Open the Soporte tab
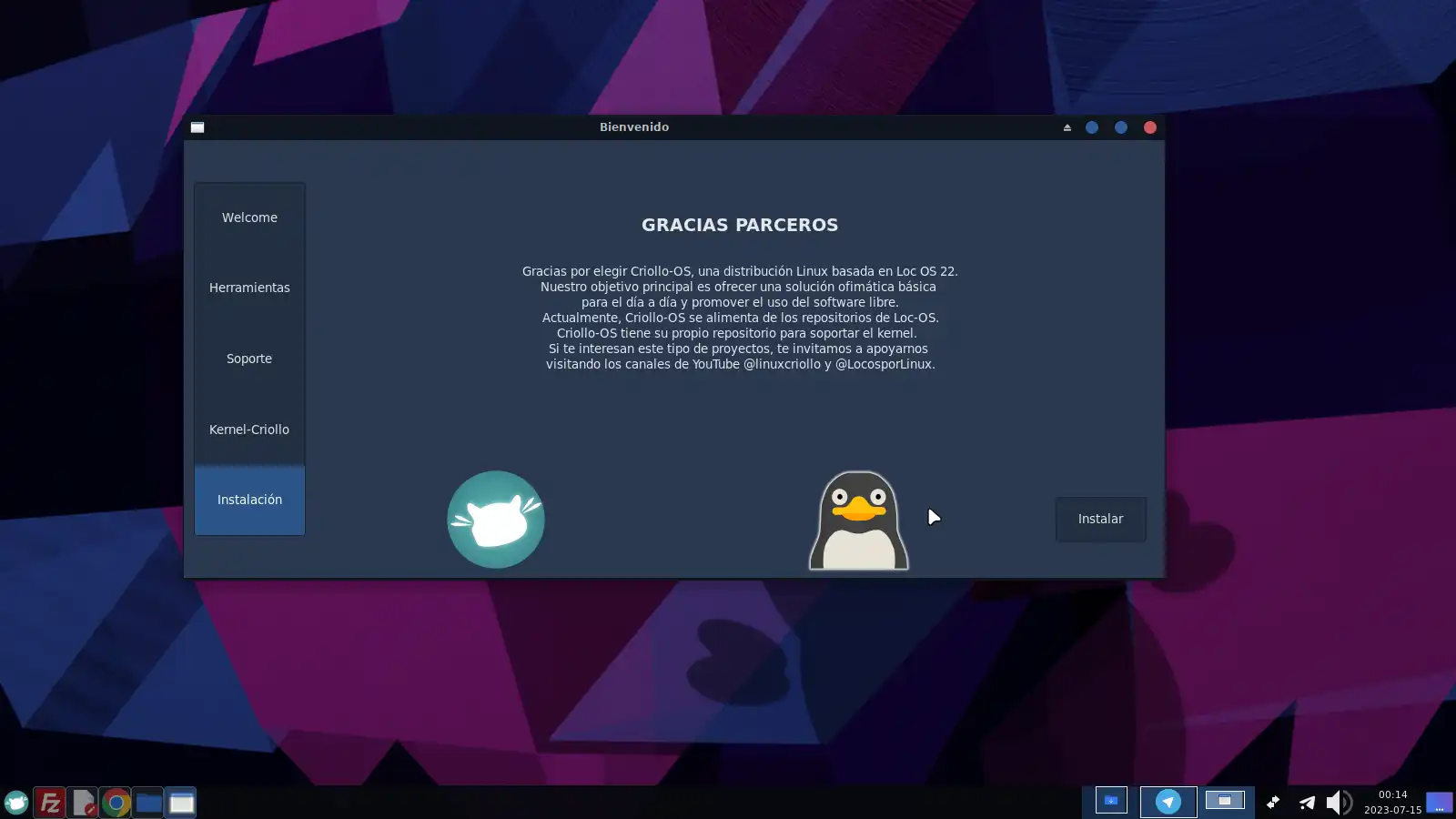This screenshot has height=819, width=1456. [249, 359]
